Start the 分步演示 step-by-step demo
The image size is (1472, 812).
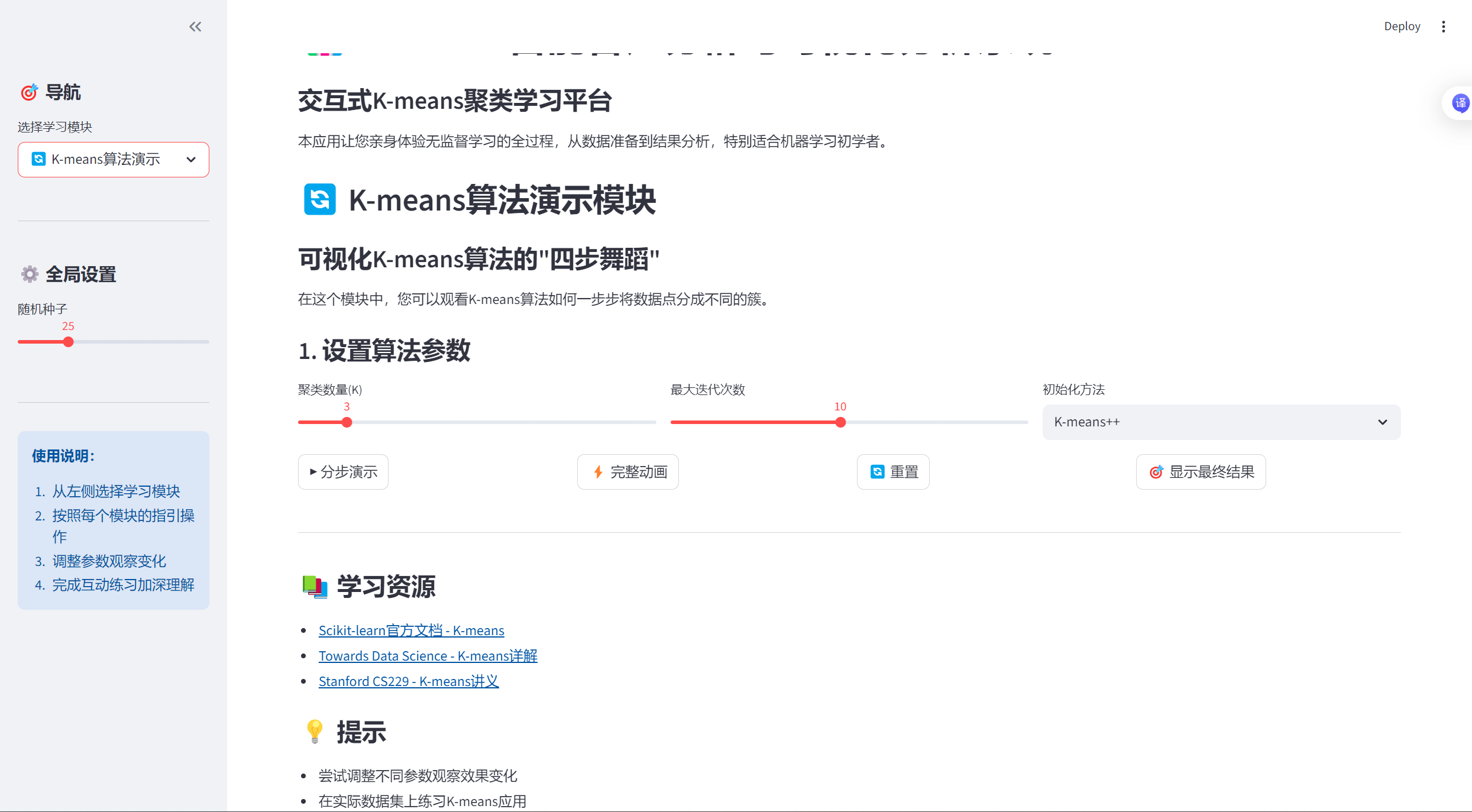(x=343, y=472)
